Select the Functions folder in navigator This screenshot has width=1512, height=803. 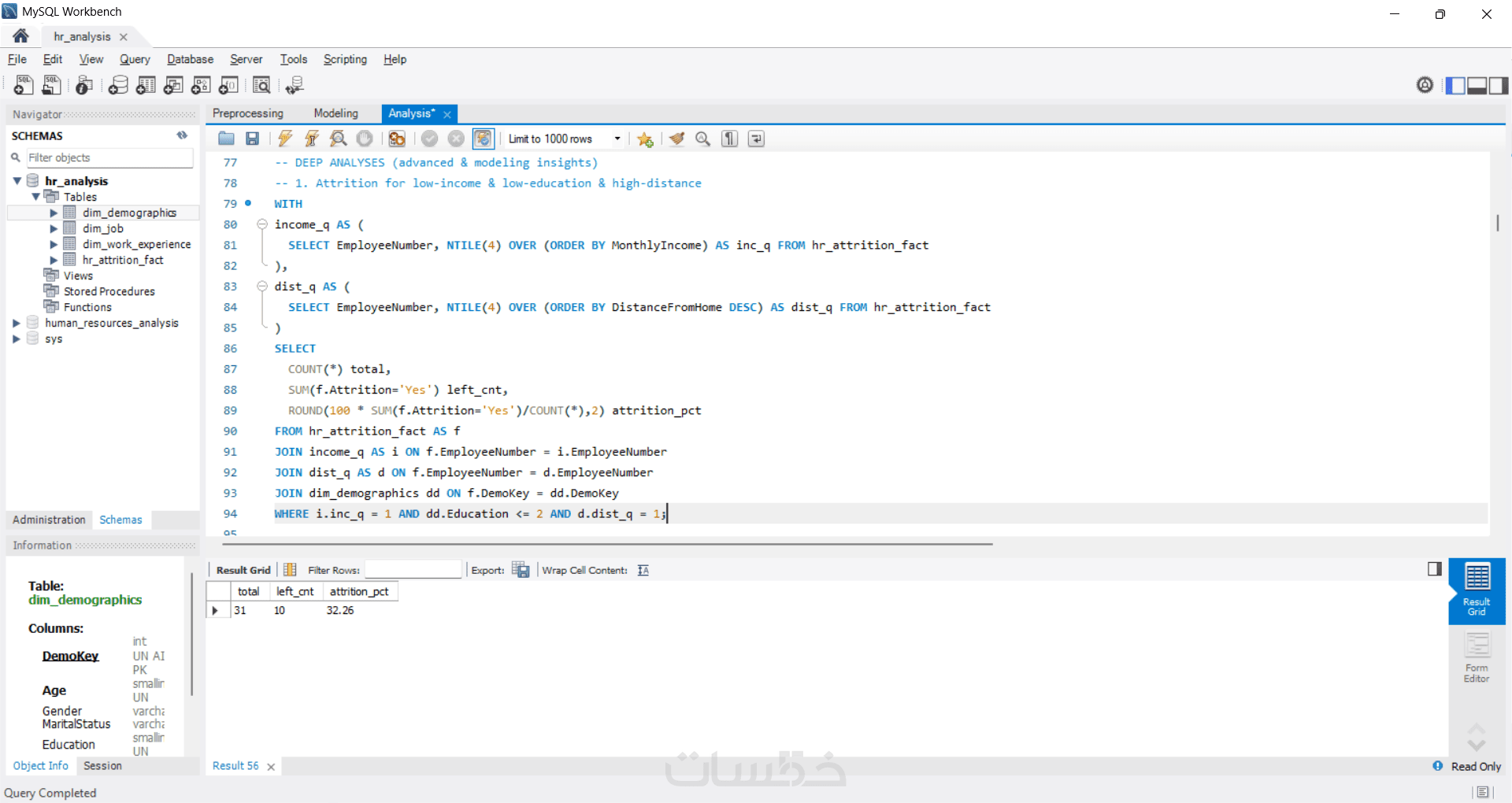87,307
